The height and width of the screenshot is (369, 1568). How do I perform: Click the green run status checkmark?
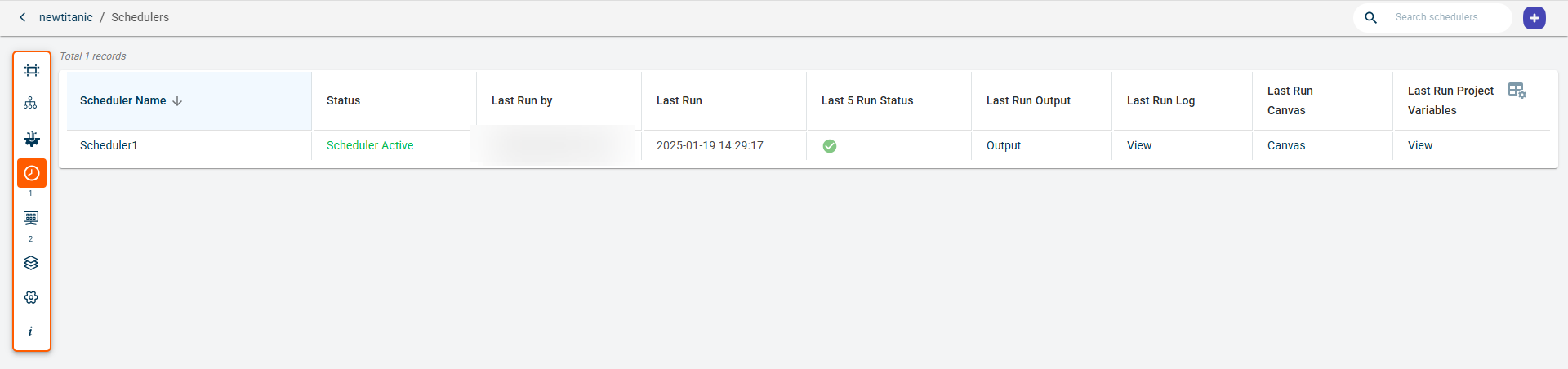click(x=829, y=146)
